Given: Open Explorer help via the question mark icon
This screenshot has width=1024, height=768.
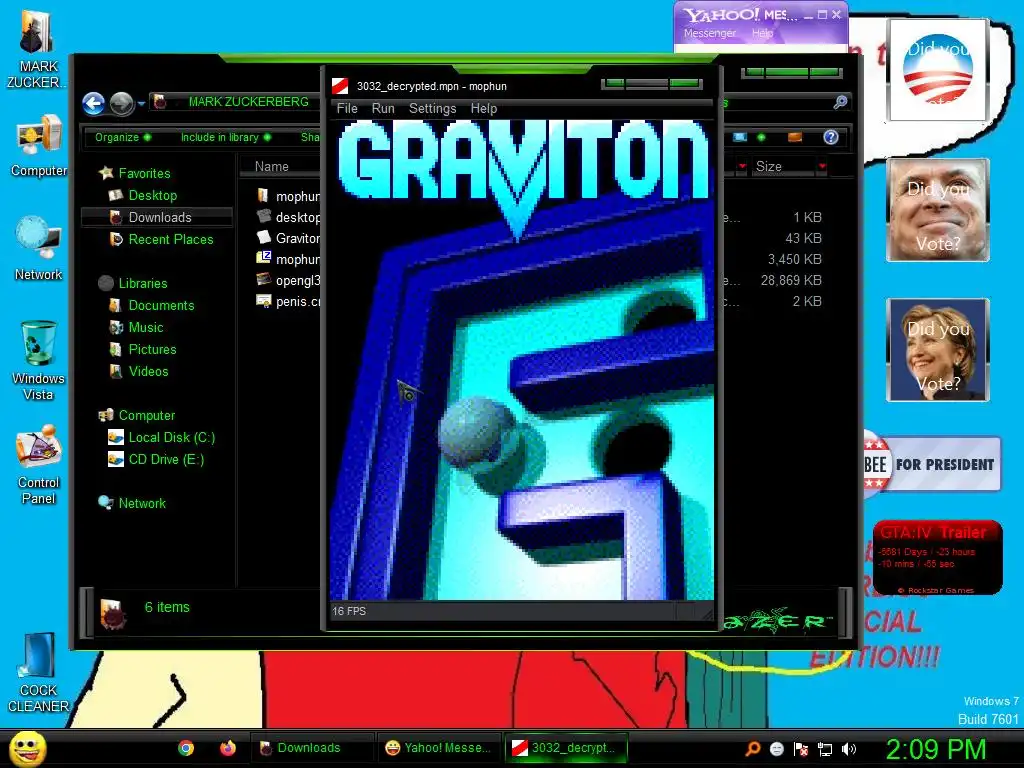Looking at the screenshot, I should pyautogui.click(x=830, y=137).
